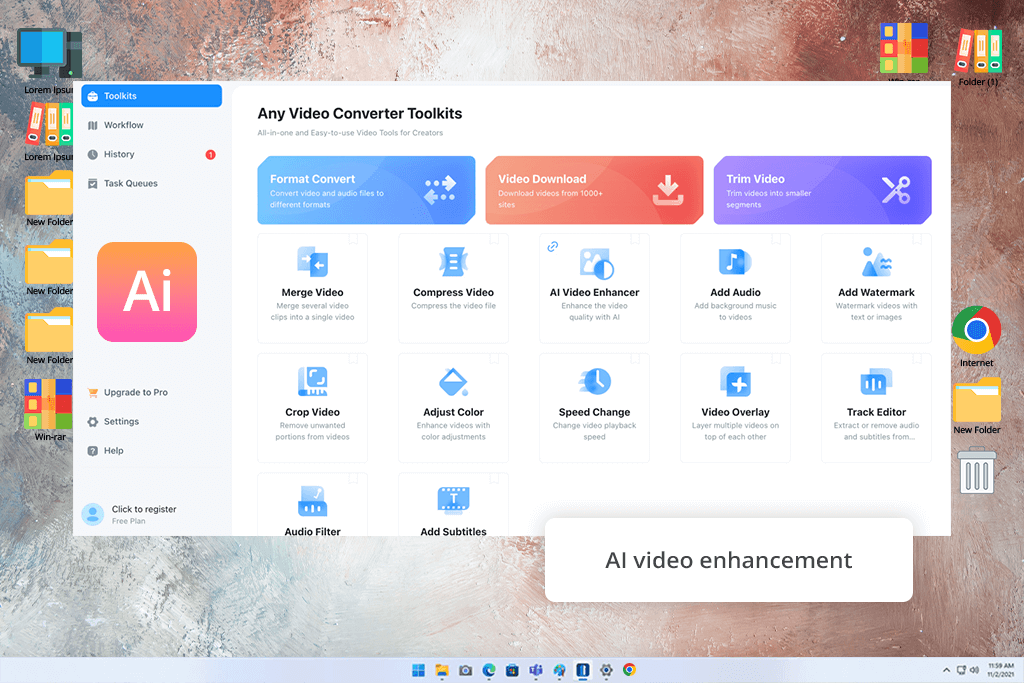Open the Video Overlay tool

(x=735, y=407)
